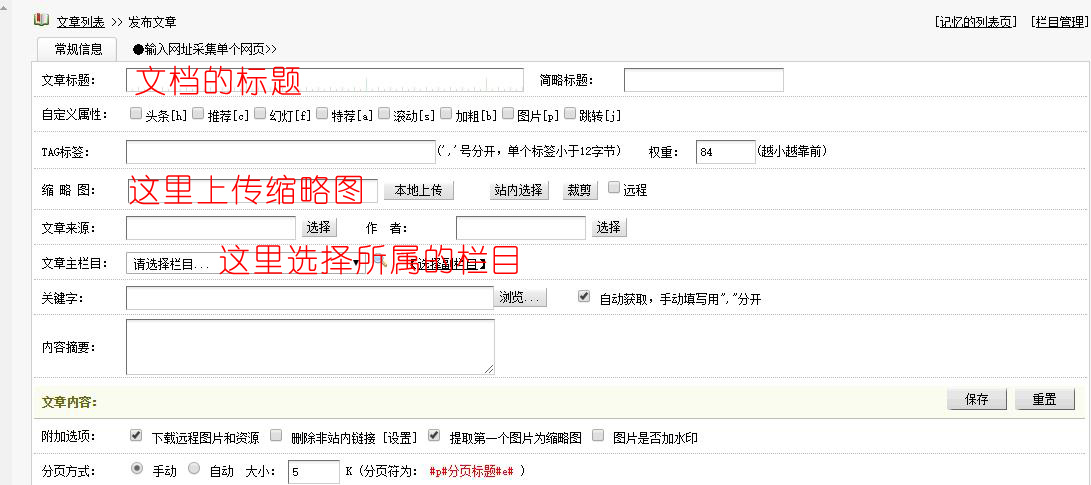Screen dimensions: 1091x485
Task: Toggle 自动获取 keywords checkbox
Action: click(x=584, y=296)
